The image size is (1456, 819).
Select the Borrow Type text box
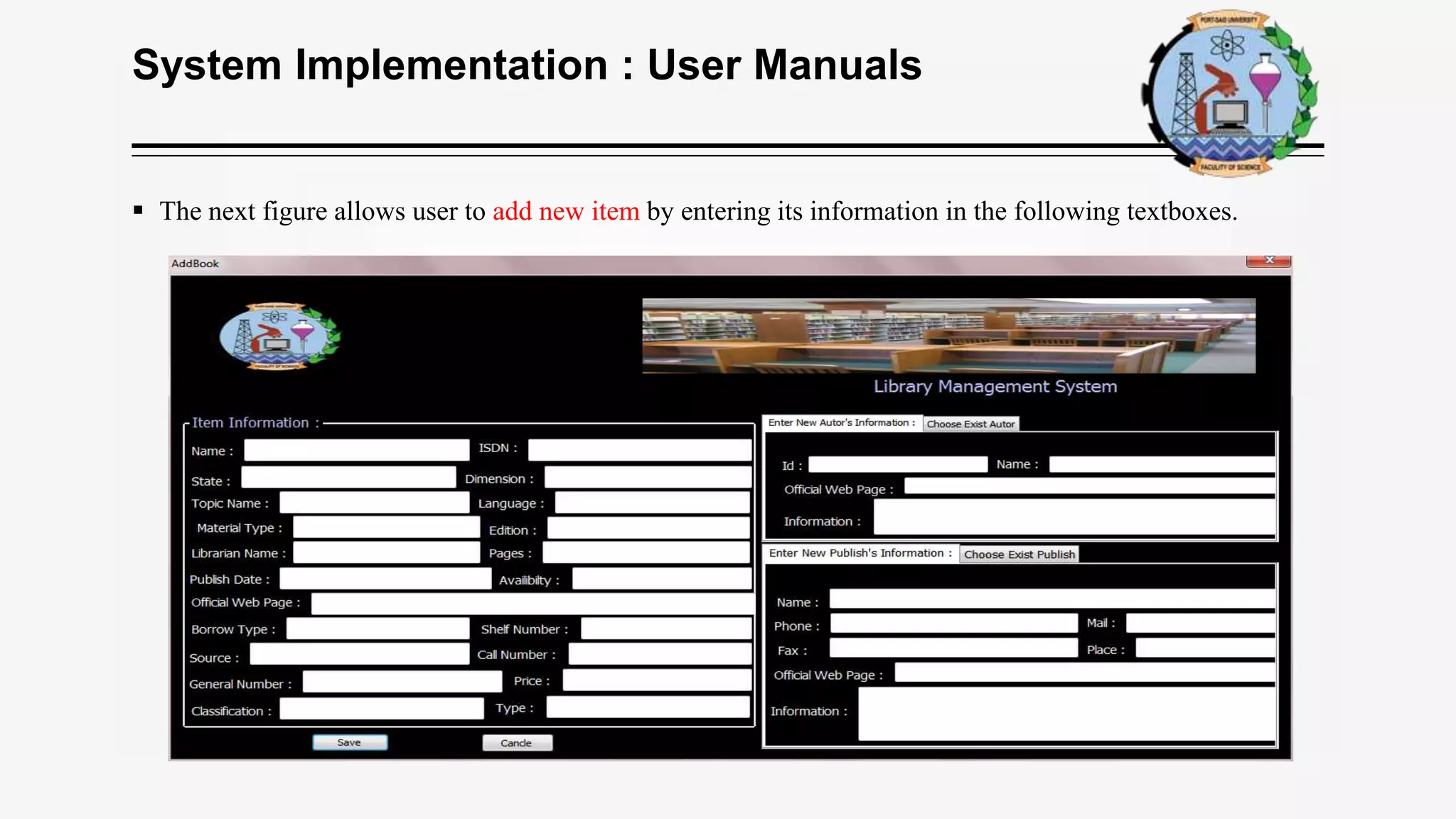pos(378,628)
